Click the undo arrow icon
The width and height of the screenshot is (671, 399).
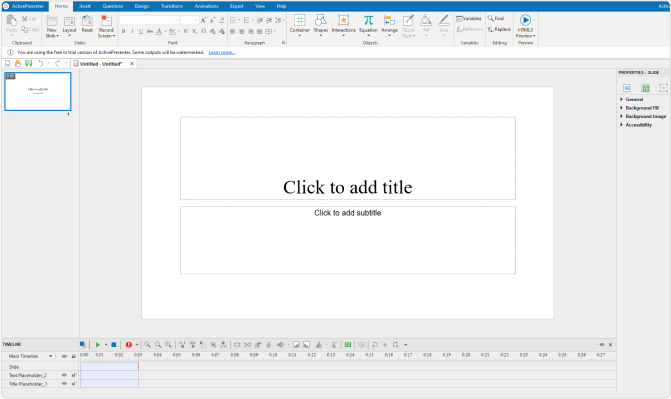pos(41,63)
